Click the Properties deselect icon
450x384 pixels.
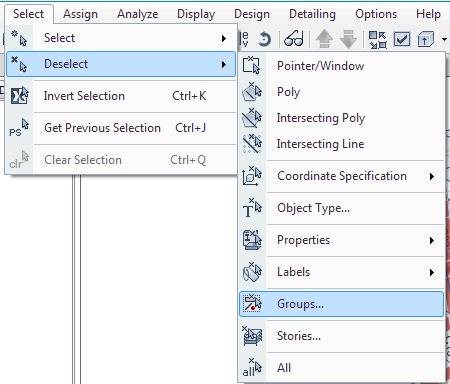252,240
